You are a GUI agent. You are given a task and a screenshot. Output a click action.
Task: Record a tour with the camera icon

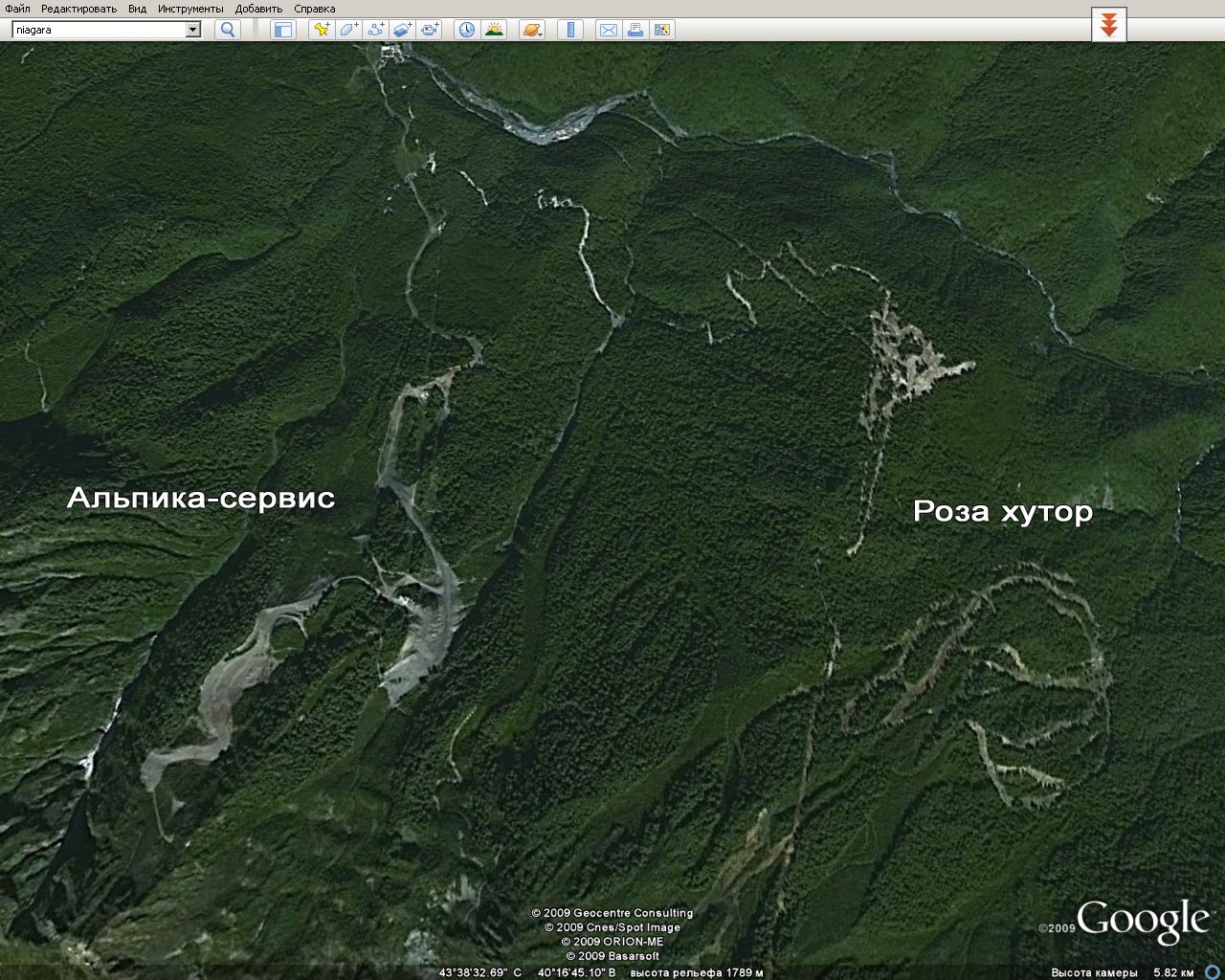click(x=430, y=30)
